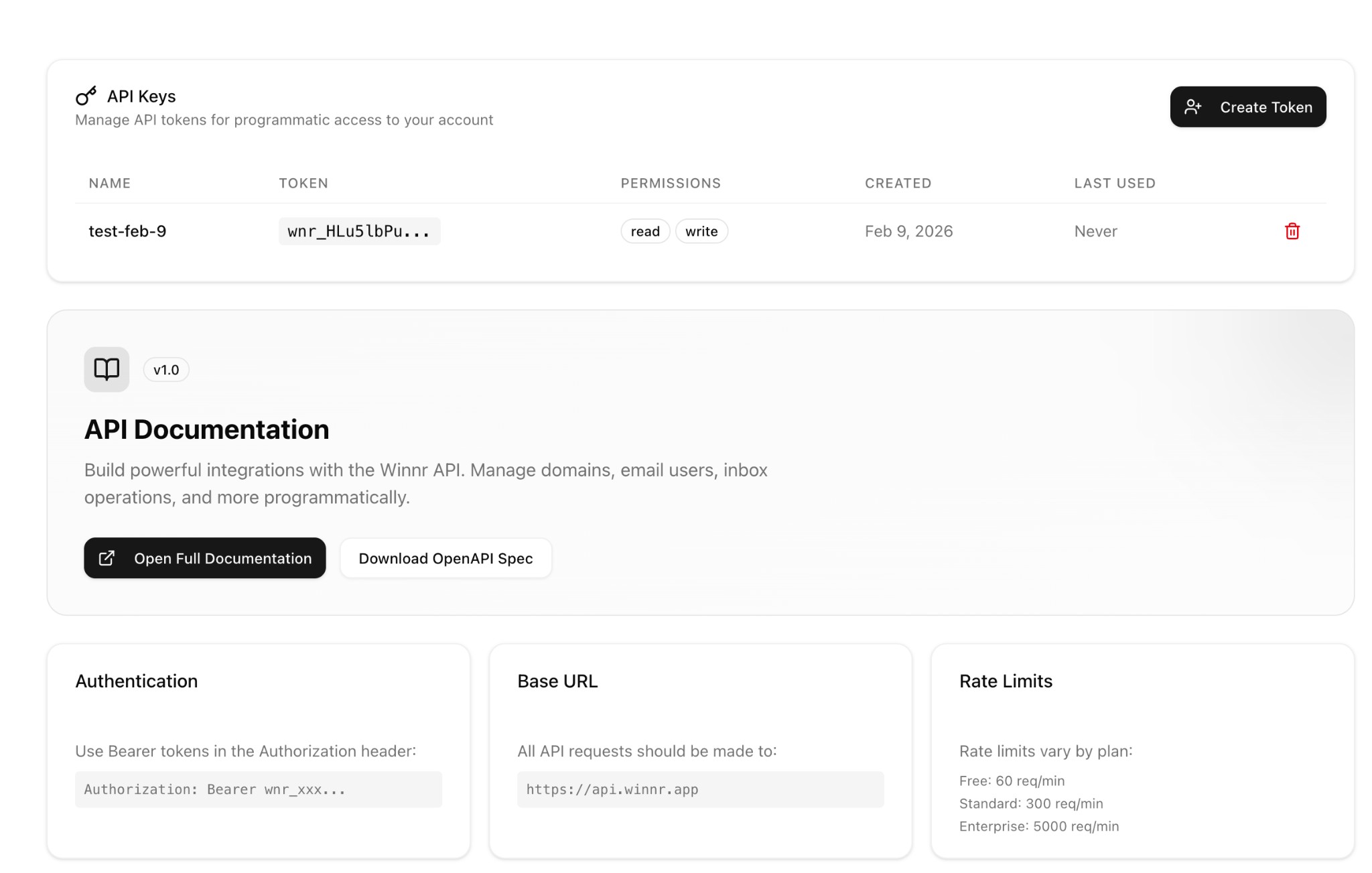This screenshot has width=1372, height=873.
Task: Click the truncated token wnr_HLu5lbPu to reveal it
Action: click(359, 231)
